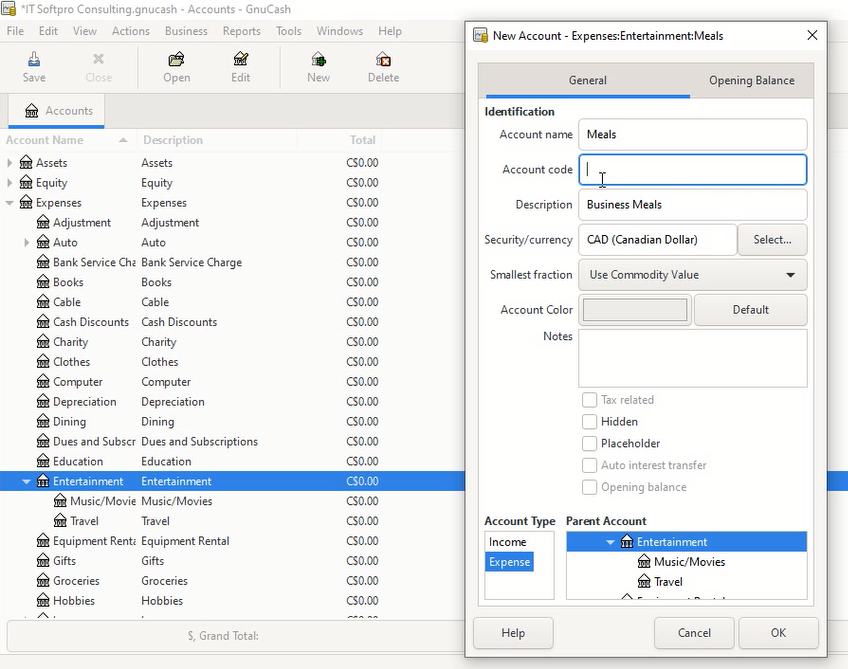Enable the Hidden checkbox

(590, 422)
